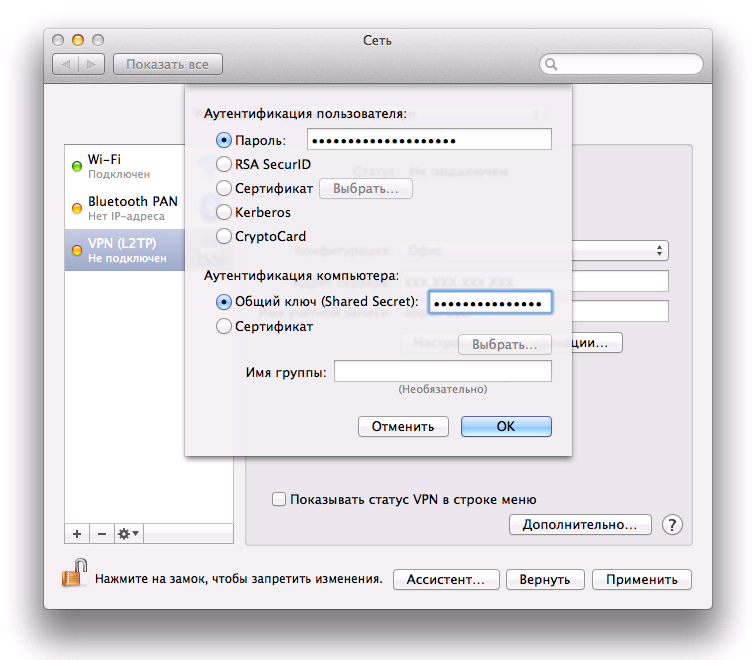This screenshot has height=660, width=753.
Task: Open the gear action menu
Action: pyautogui.click(x=129, y=534)
